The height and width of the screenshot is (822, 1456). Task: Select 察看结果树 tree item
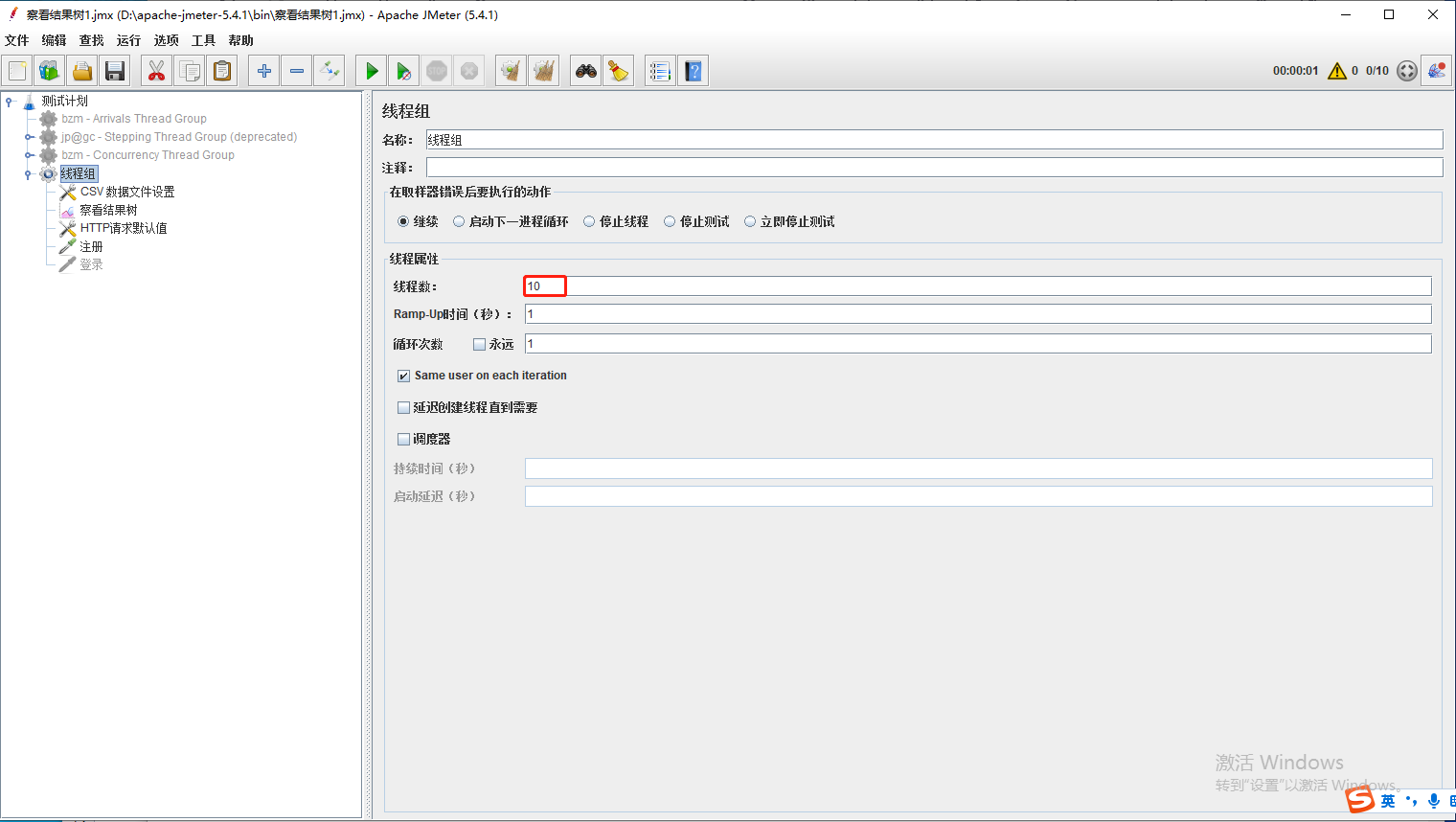point(108,210)
